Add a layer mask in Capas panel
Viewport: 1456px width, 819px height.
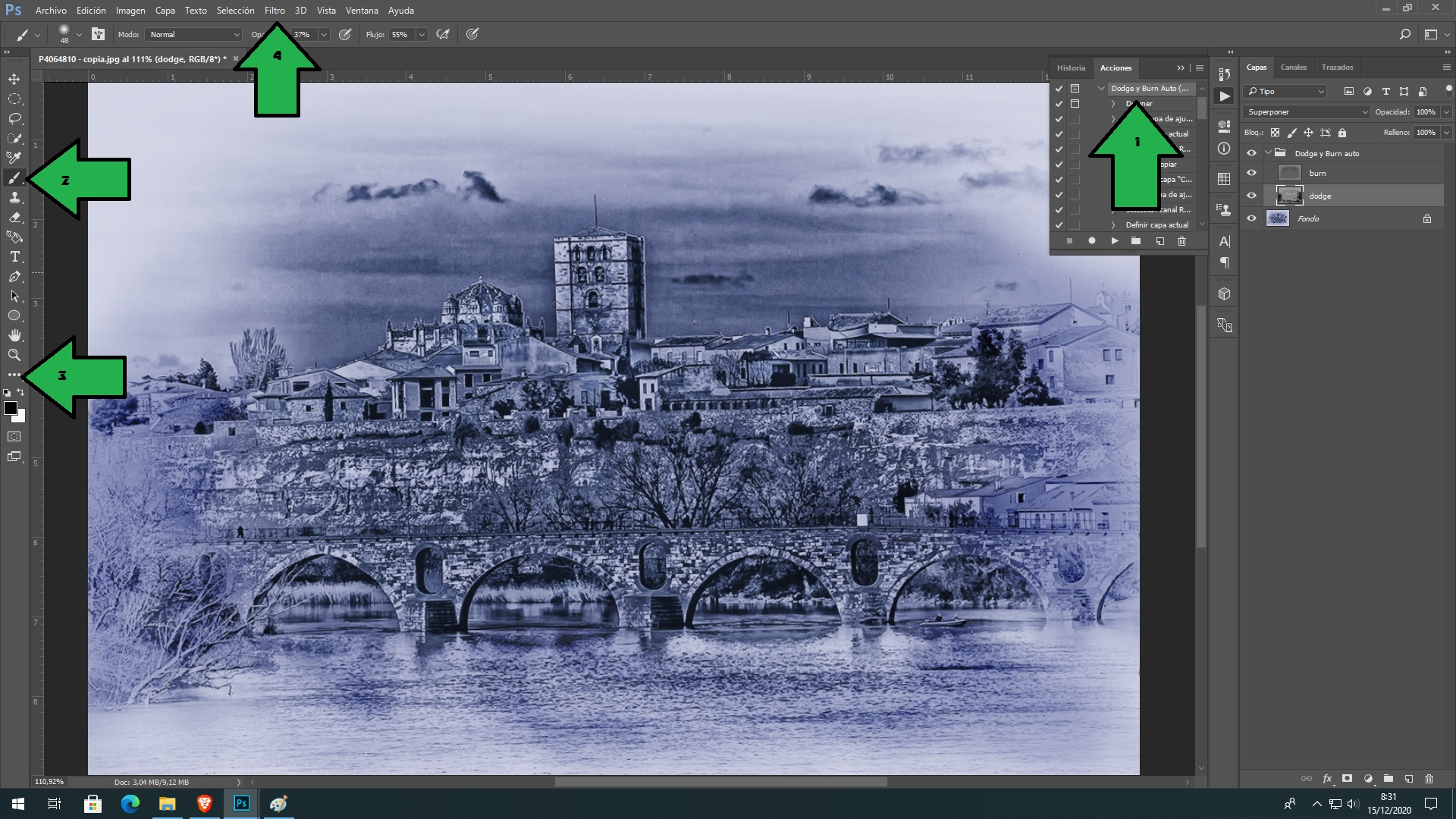point(1348,779)
